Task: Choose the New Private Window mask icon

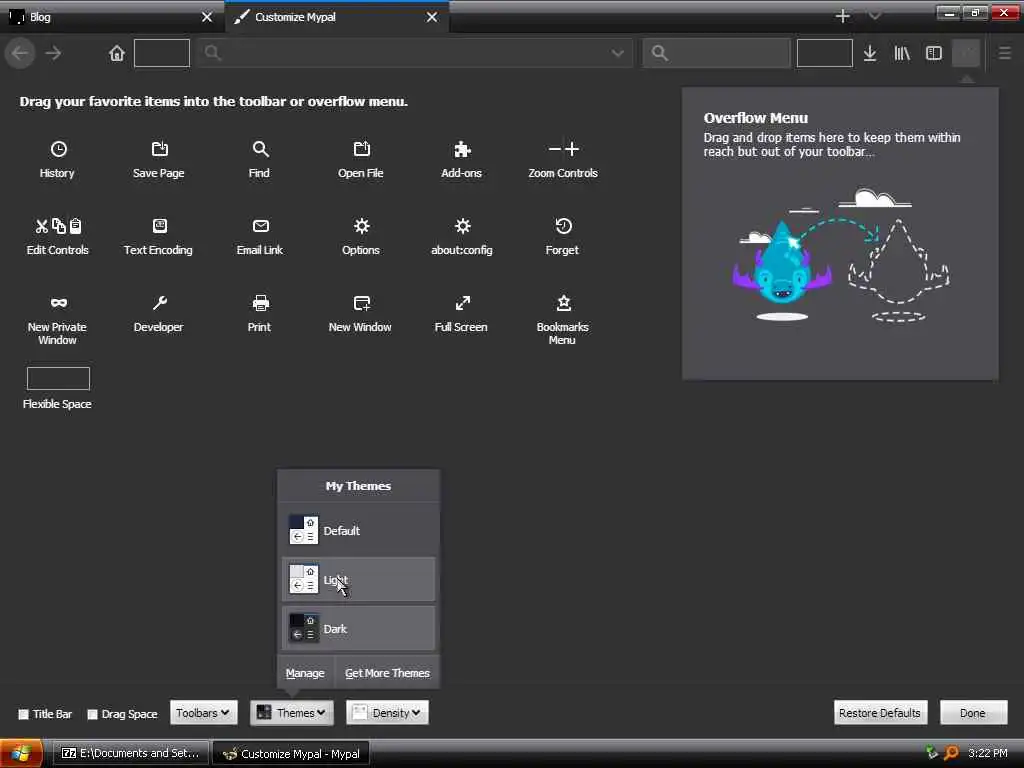Action: click(58, 303)
